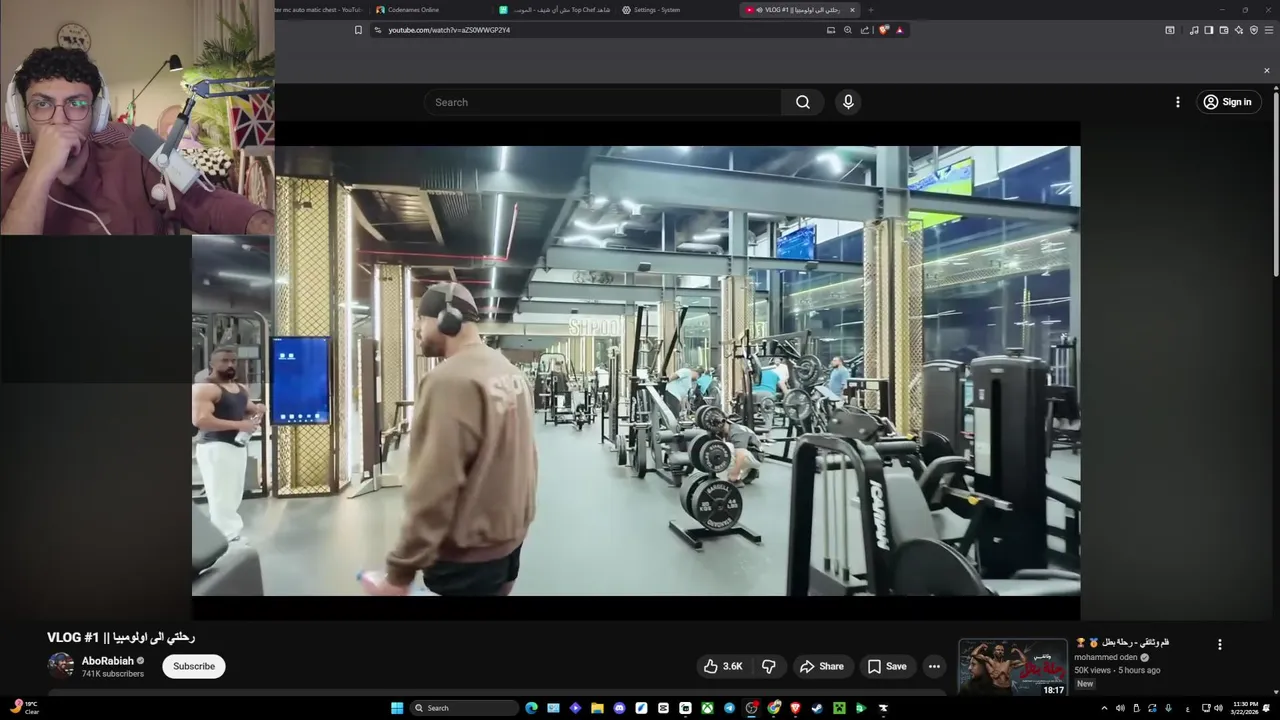Dislike the video with thumbs-down icon
This screenshot has height=720, width=1280.
coord(769,666)
